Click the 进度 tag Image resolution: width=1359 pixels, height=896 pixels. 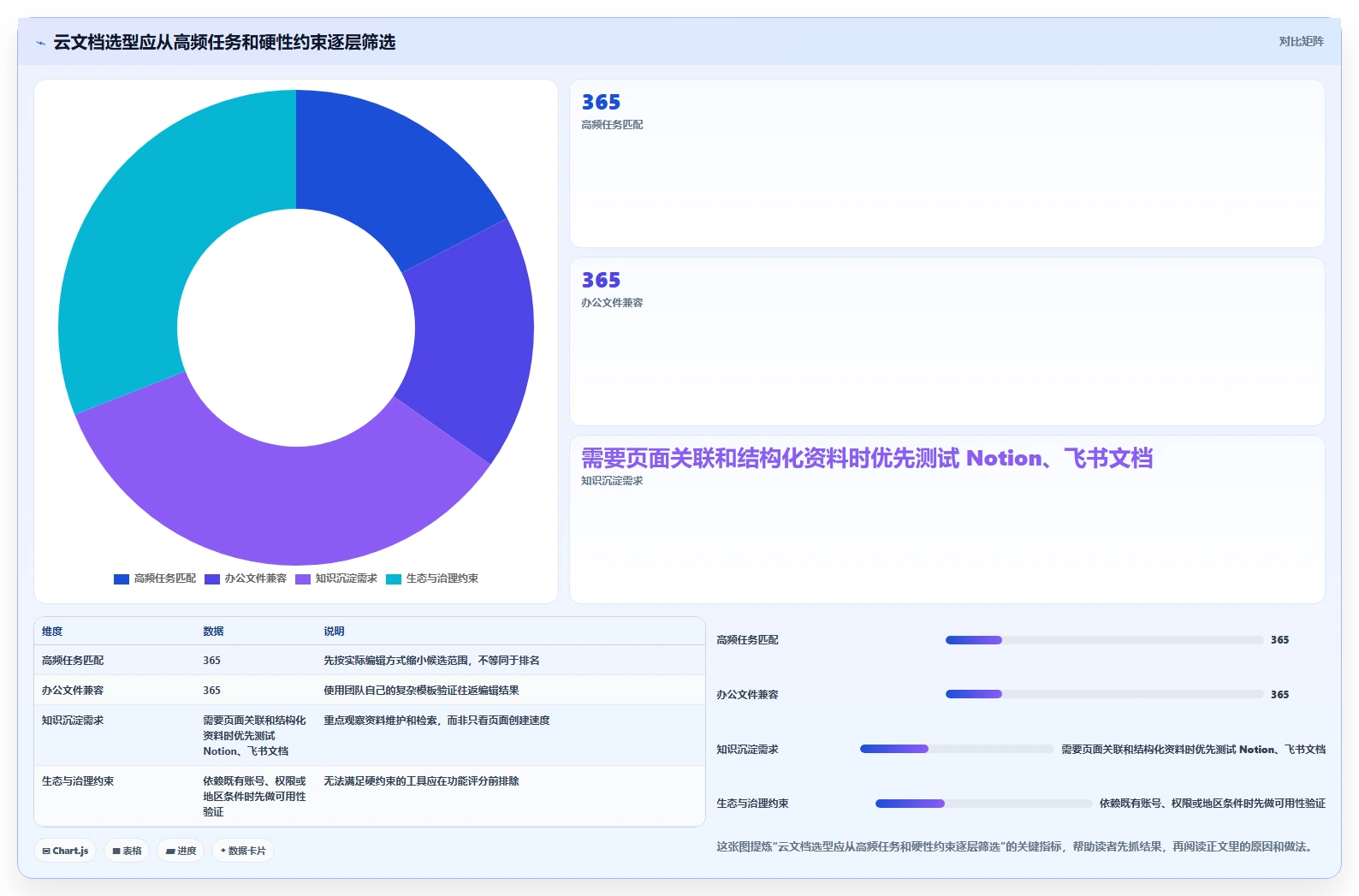pos(181,851)
